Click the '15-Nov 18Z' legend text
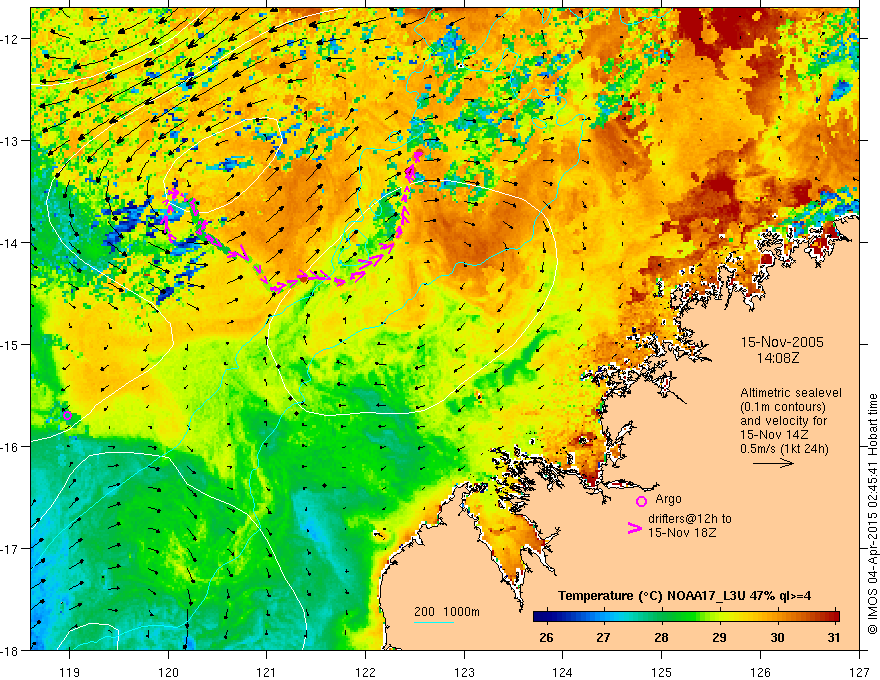Screen dimensions: 880x680 682,533
